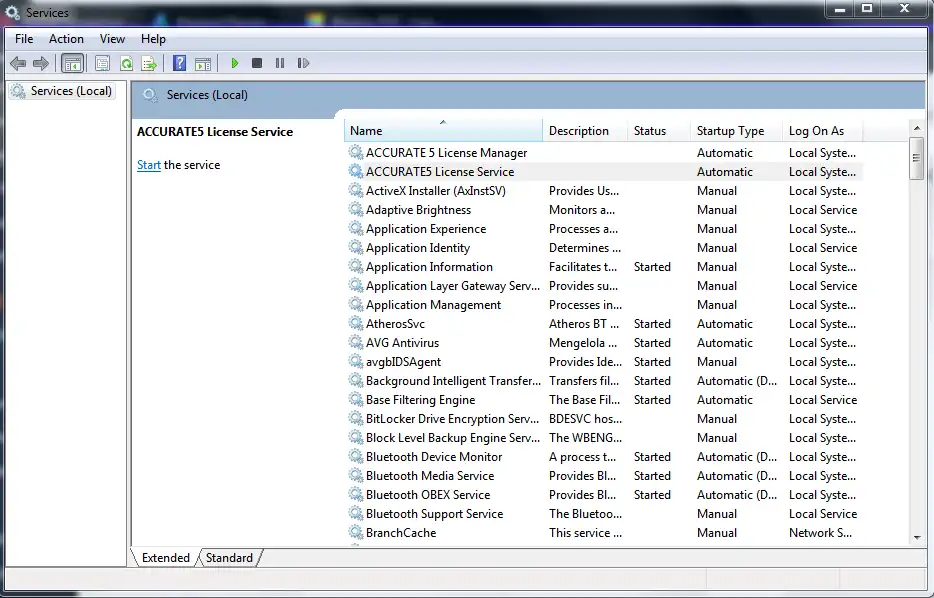Click the gear icon beside Bluetooth Support Service
The width and height of the screenshot is (934, 598).
click(x=356, y=513)
